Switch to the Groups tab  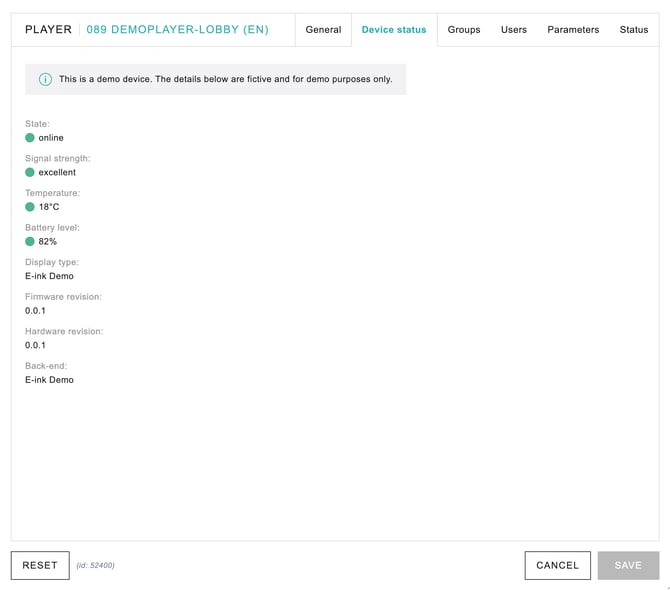(464, 30)
